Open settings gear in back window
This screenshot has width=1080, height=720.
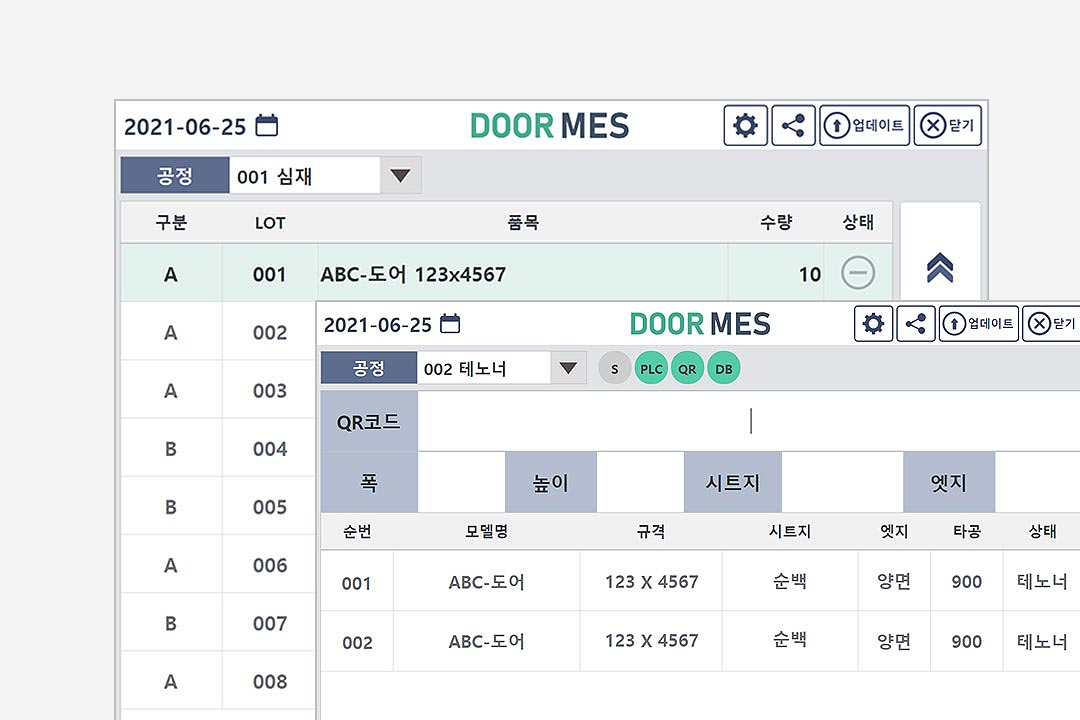(x=745, y=125)
